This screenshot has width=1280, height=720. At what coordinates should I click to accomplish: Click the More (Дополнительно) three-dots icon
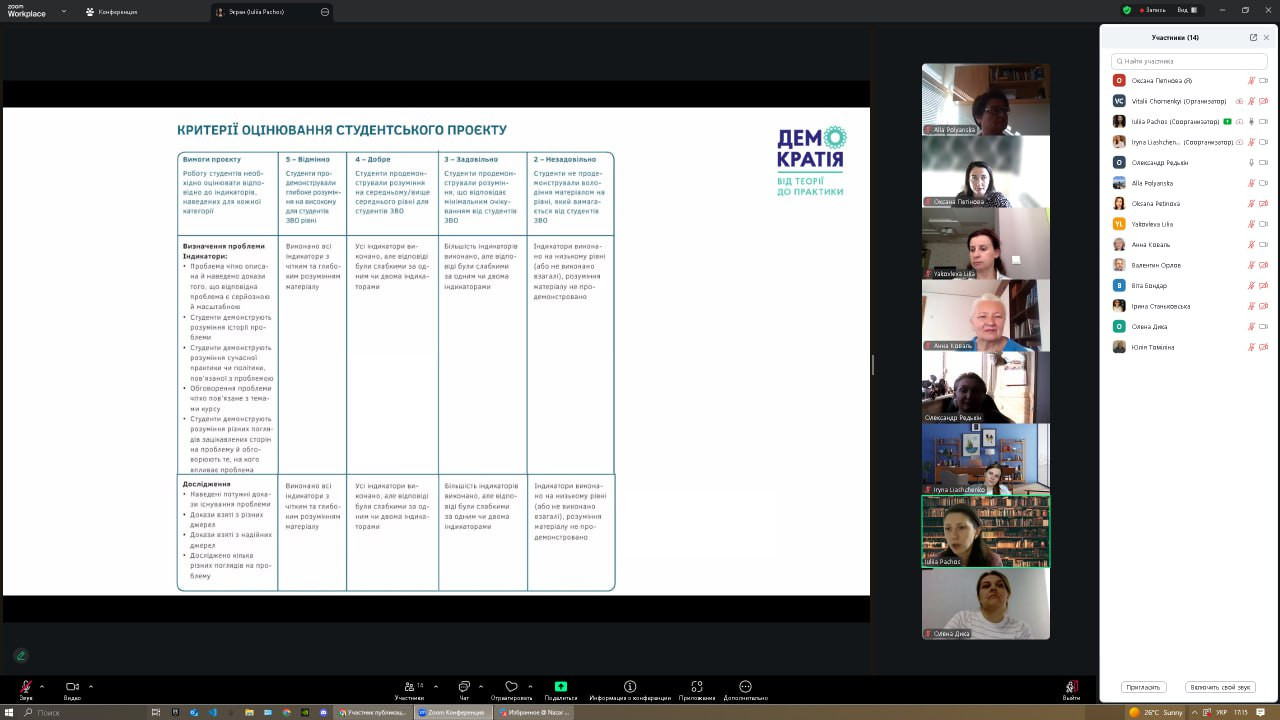click(x=745, y=687)
